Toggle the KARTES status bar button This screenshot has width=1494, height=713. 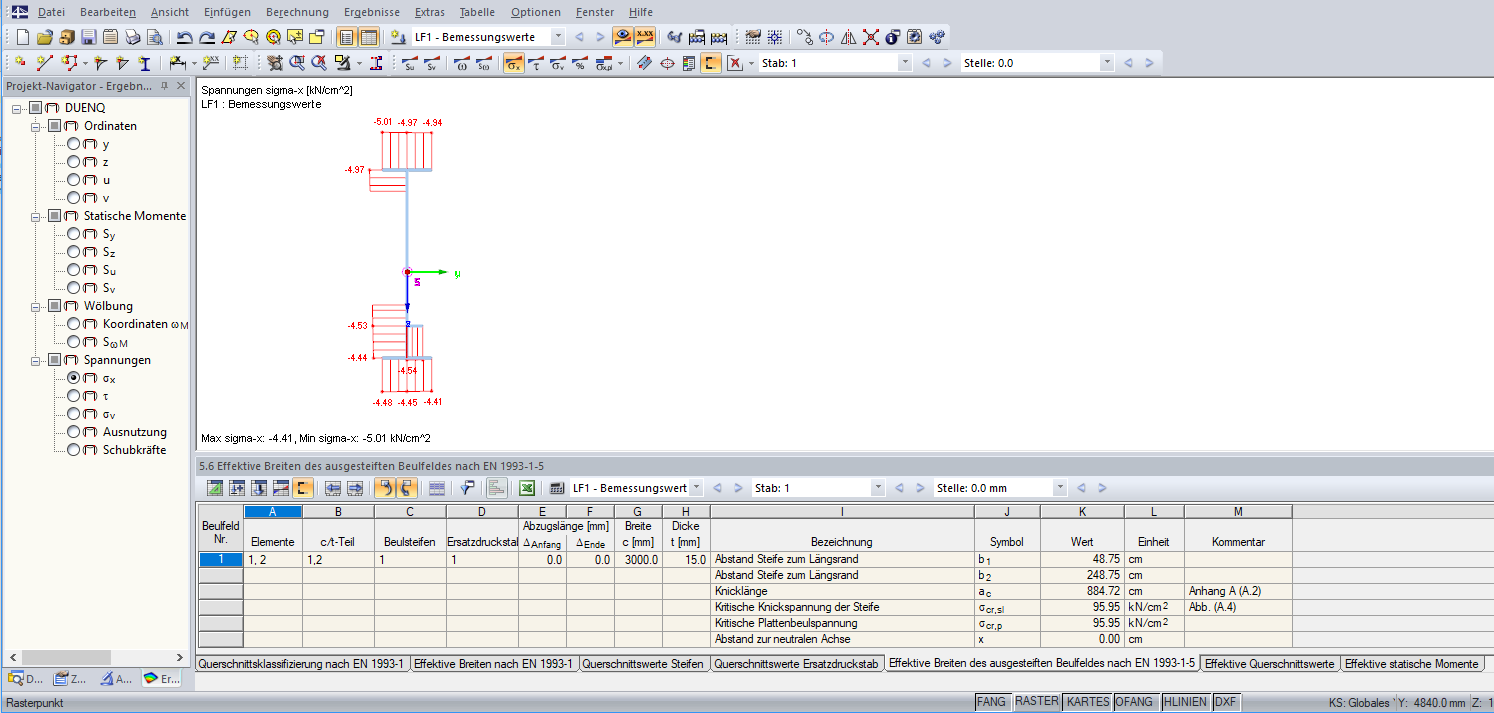point(1088,702)
